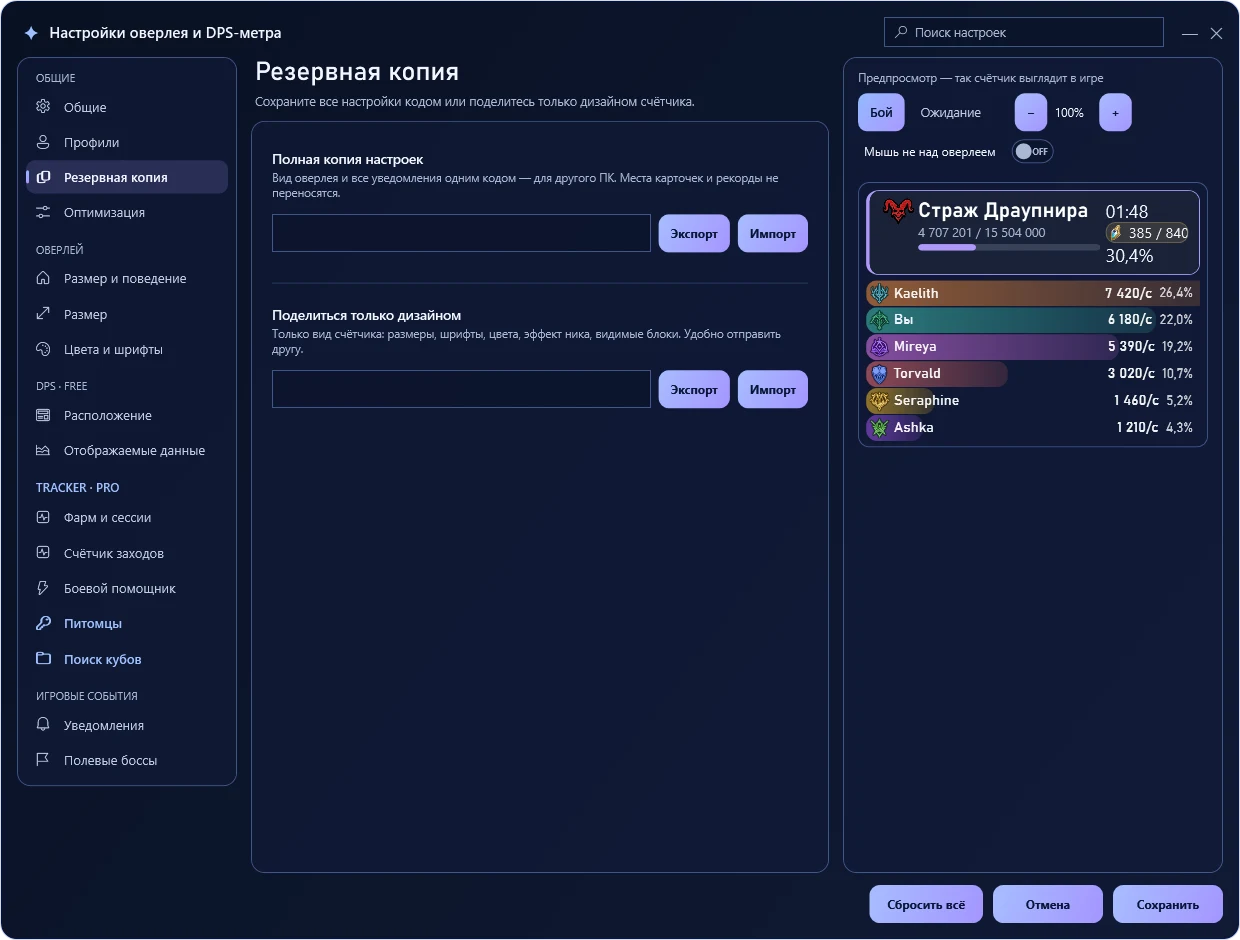Export the full settings copy code
This screenshot has width=1240, height=940.
coord(694,234)
